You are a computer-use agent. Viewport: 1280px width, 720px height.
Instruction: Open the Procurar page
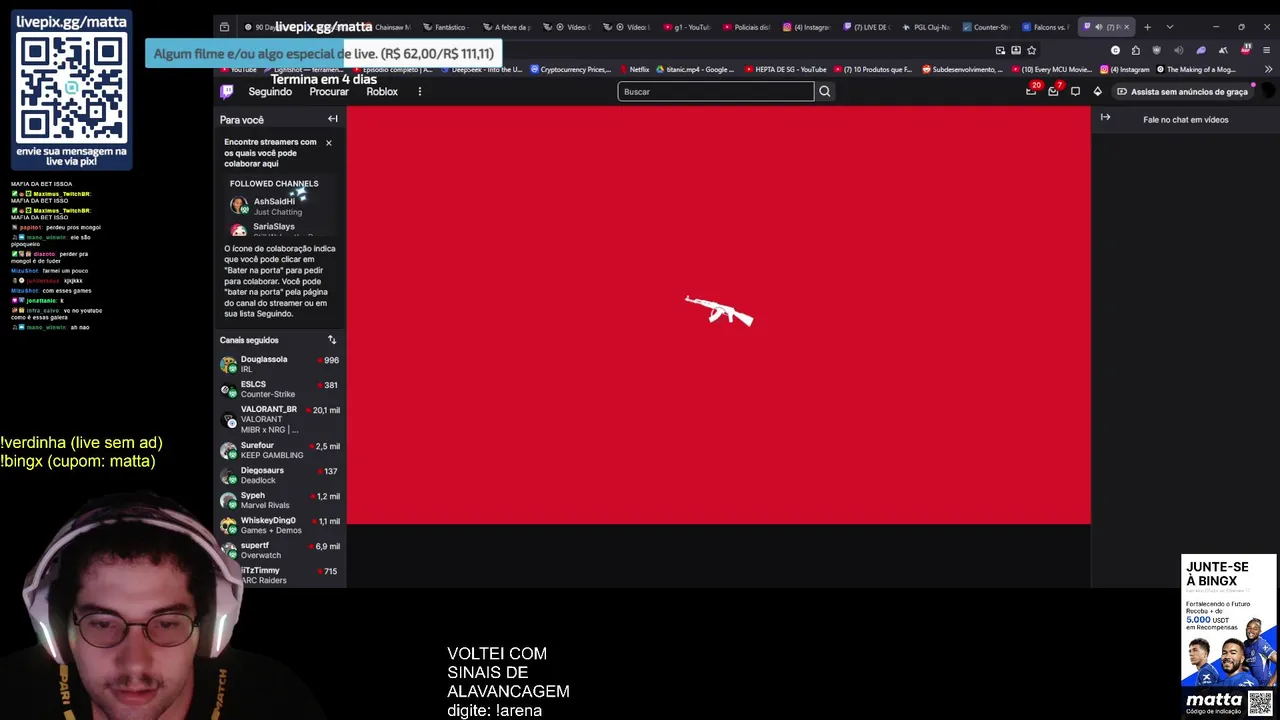point(329,92)
